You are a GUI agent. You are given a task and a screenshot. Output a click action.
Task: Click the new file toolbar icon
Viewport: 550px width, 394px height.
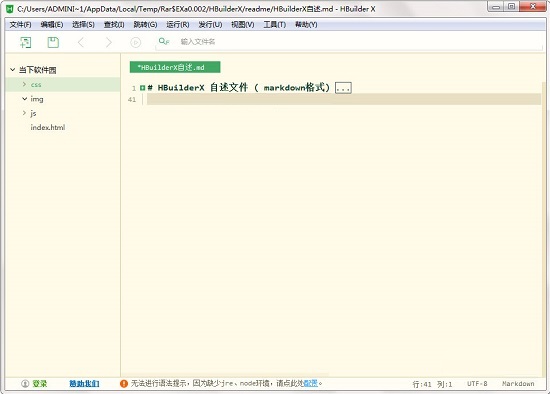[x=26, y=42]
